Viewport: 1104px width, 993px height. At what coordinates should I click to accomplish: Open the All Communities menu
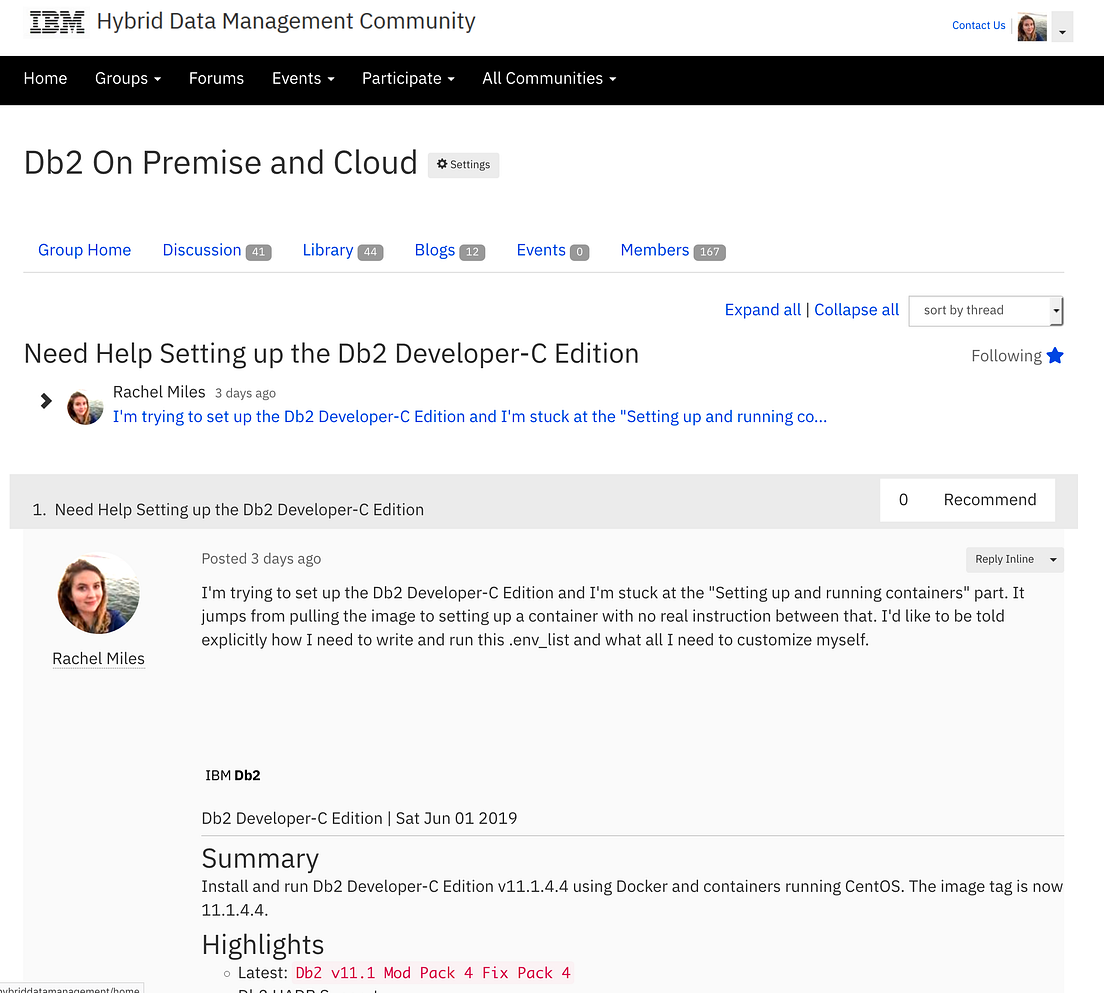pos(549,78)
